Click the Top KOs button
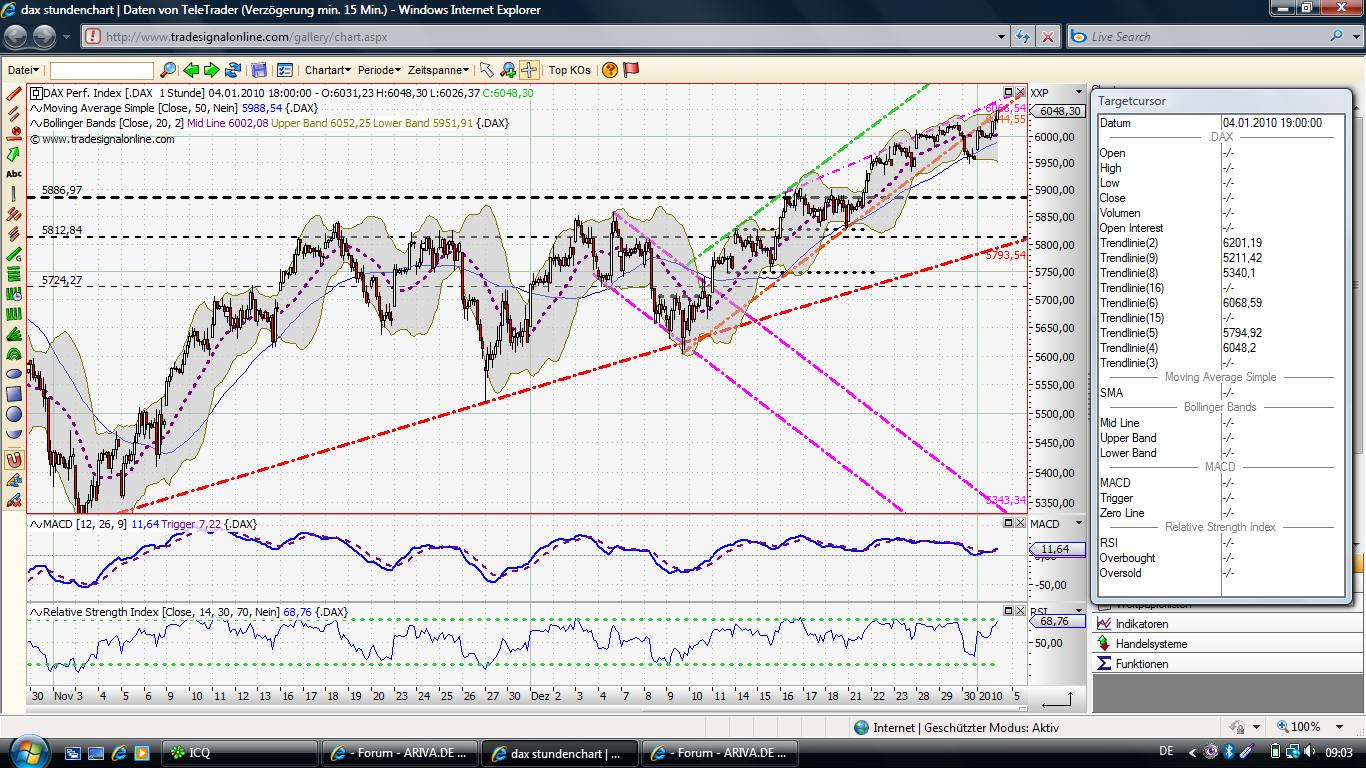Image resolution: width=1366 pixels, height=768 pixels. (569, 70)
